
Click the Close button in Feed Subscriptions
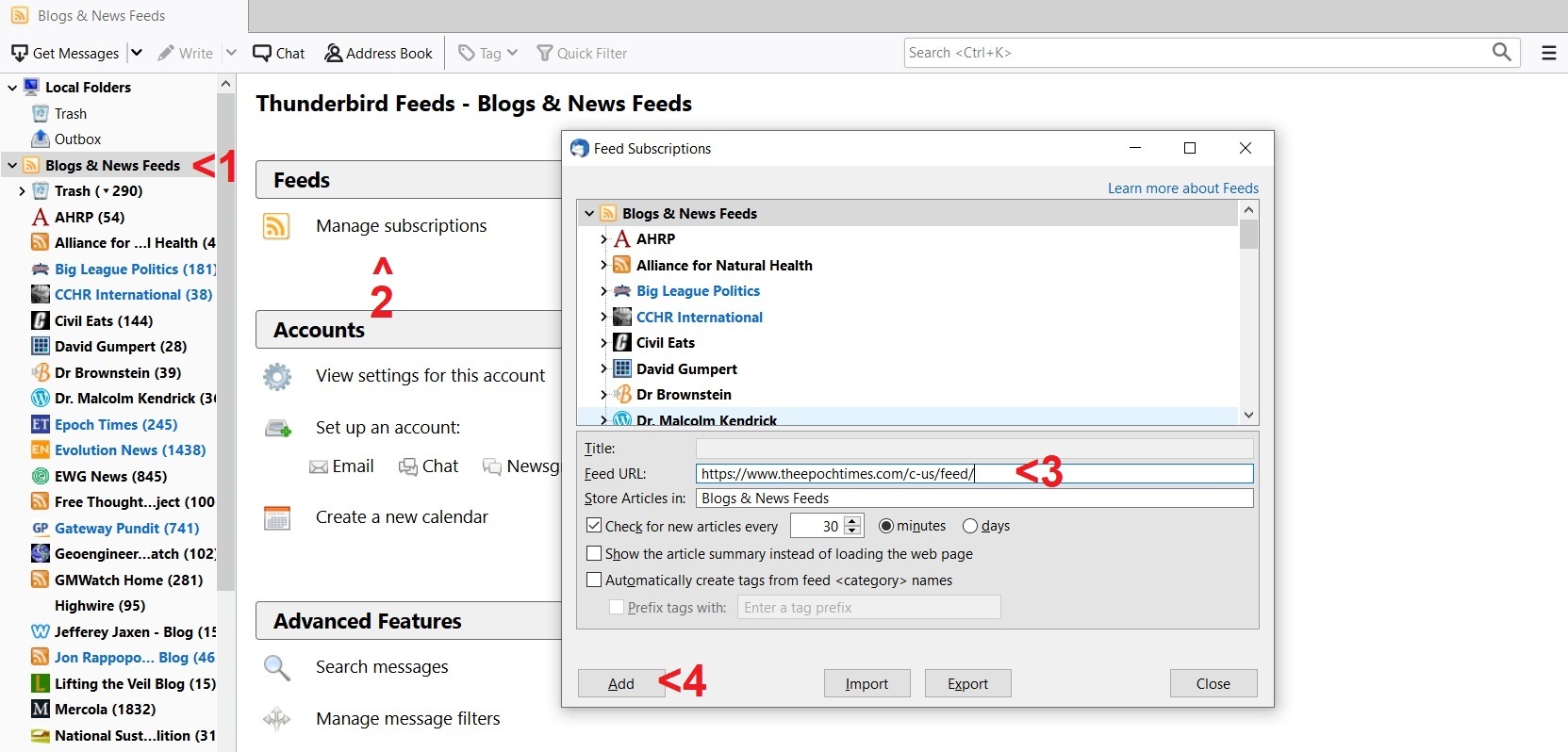point(1213,684)
